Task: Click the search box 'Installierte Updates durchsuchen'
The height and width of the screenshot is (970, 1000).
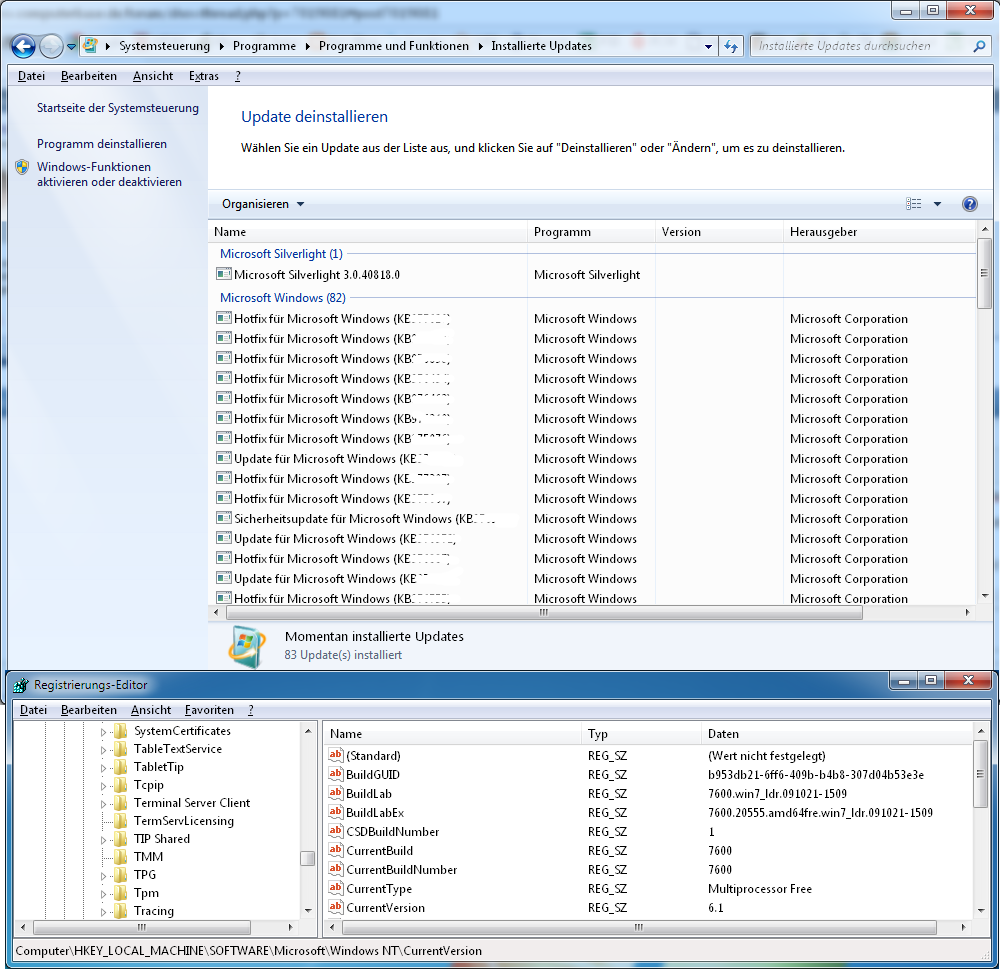Action: (861, 46)
